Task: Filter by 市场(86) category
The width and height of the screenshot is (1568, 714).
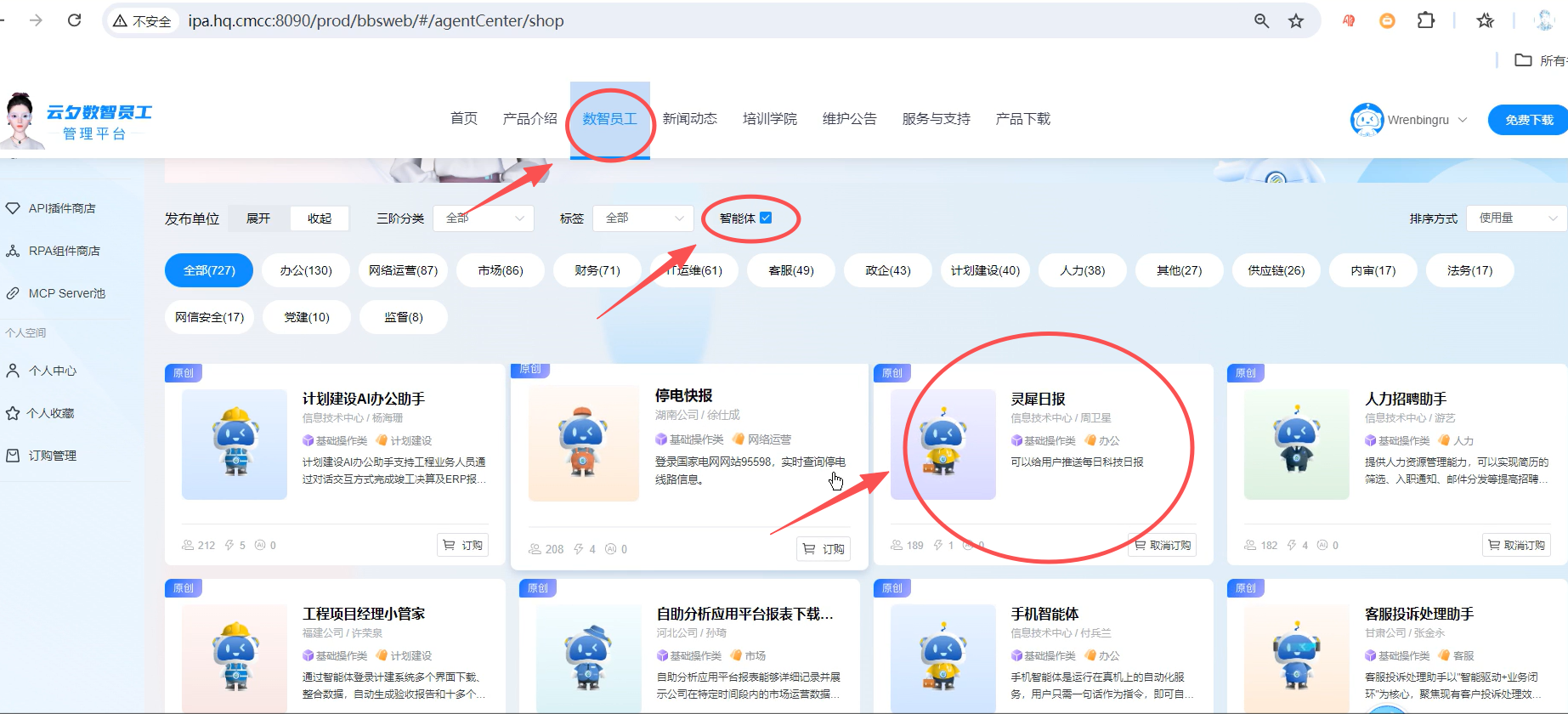Action: (501, 270)
